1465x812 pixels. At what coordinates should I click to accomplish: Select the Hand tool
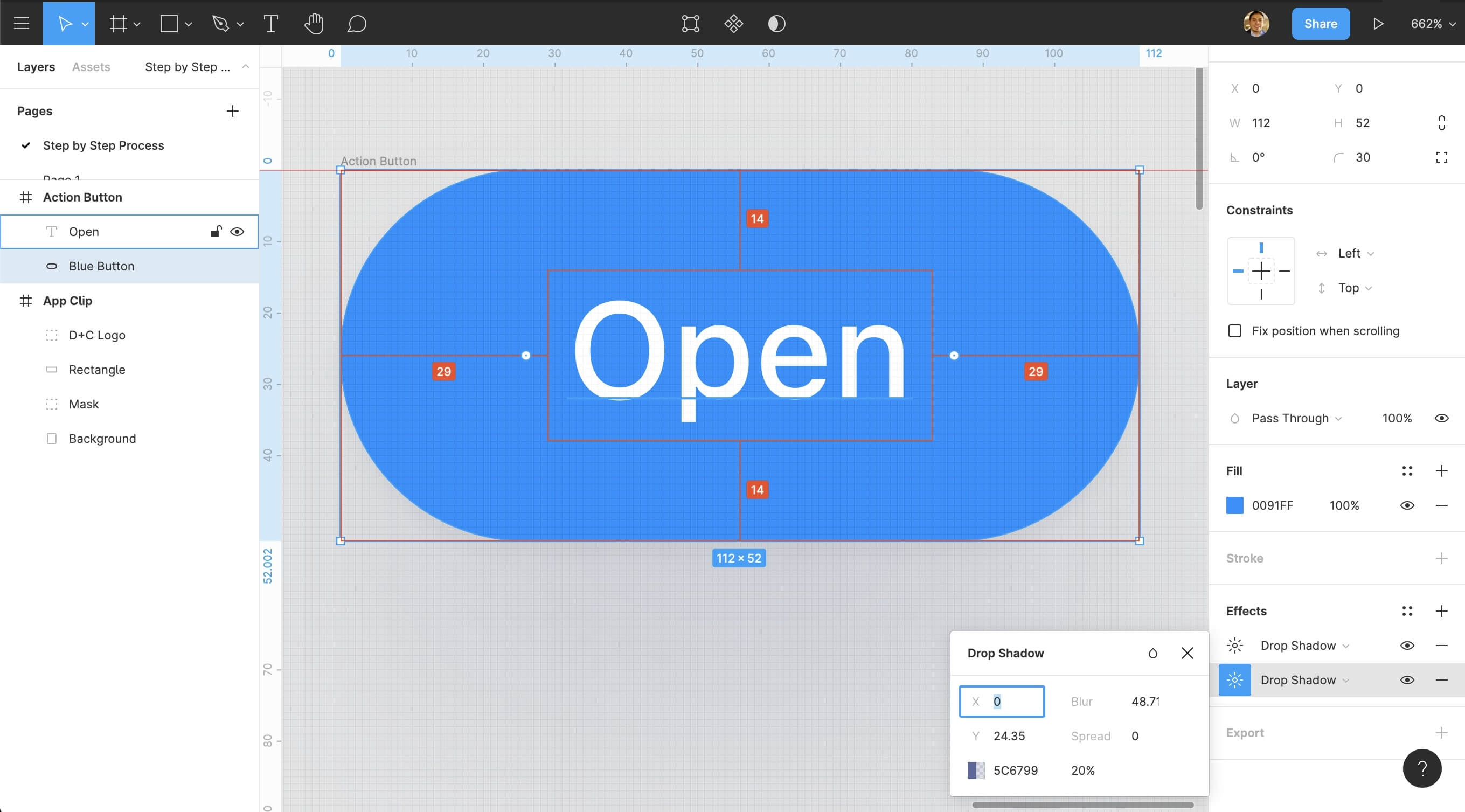pyautogui.click(x=314, y=24)
